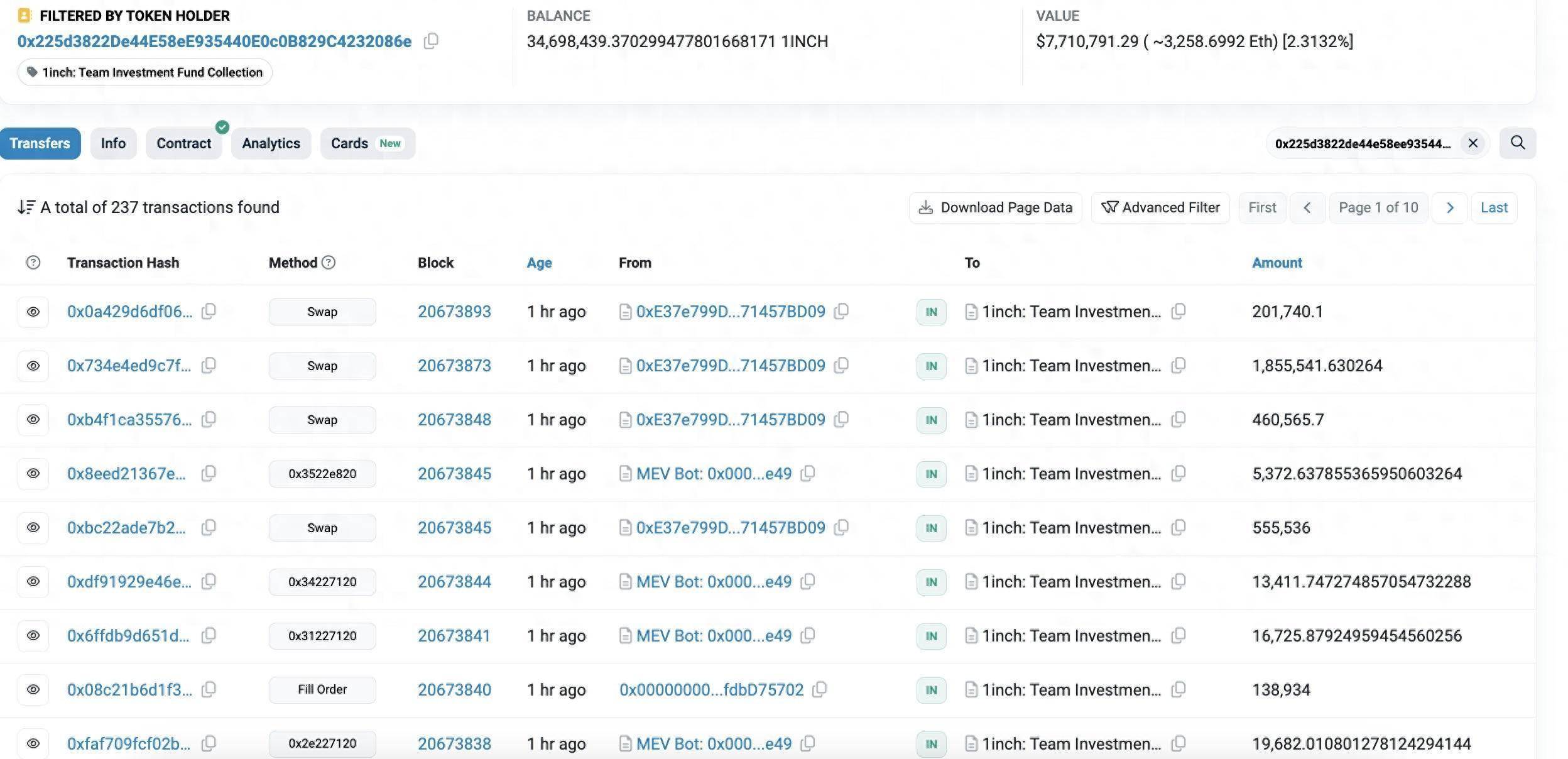Switch to the Analytics tab
The image size is (1568, 759).
click(x=271, y=144)
